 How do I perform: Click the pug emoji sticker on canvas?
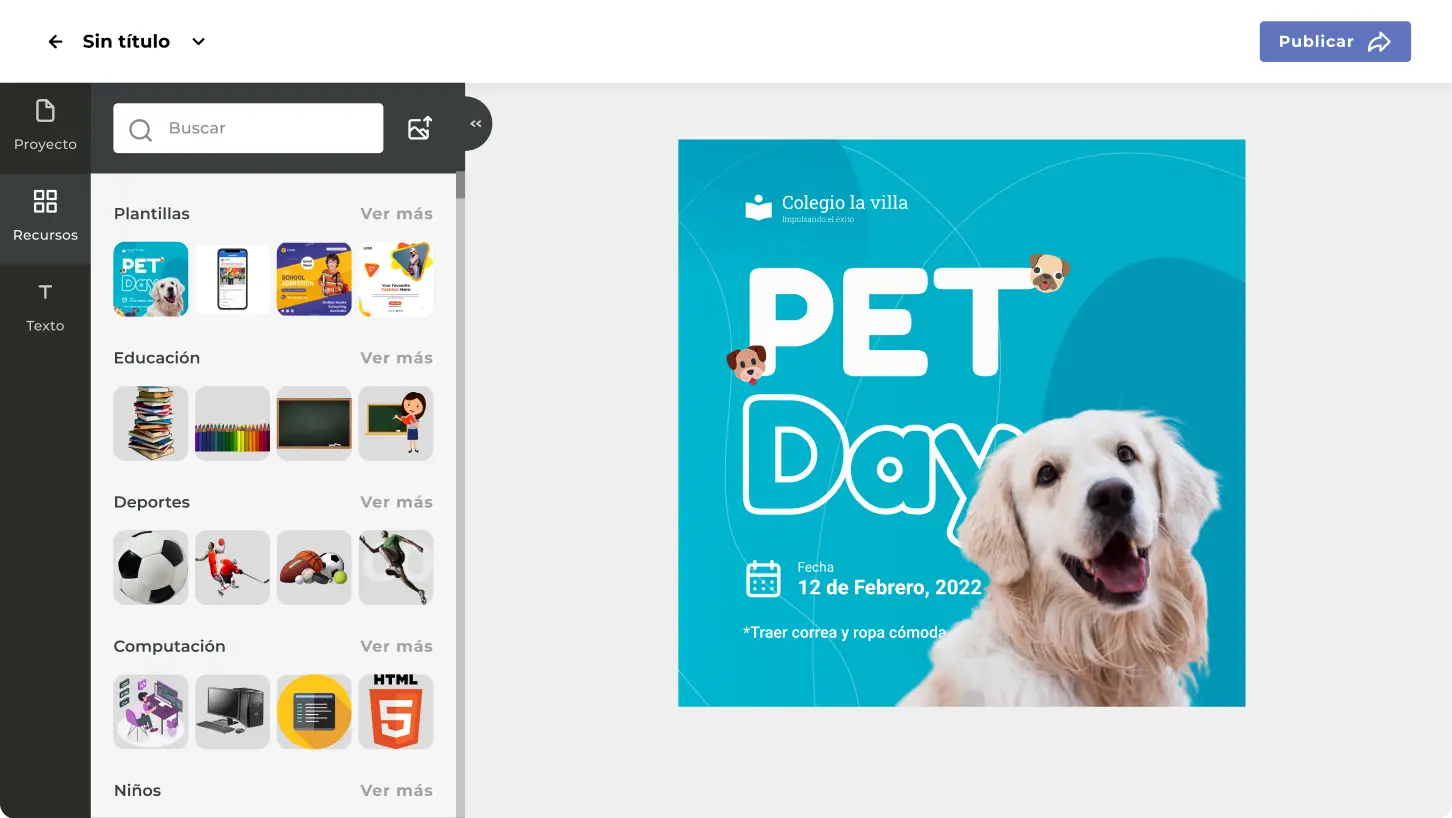(1049, 272)
